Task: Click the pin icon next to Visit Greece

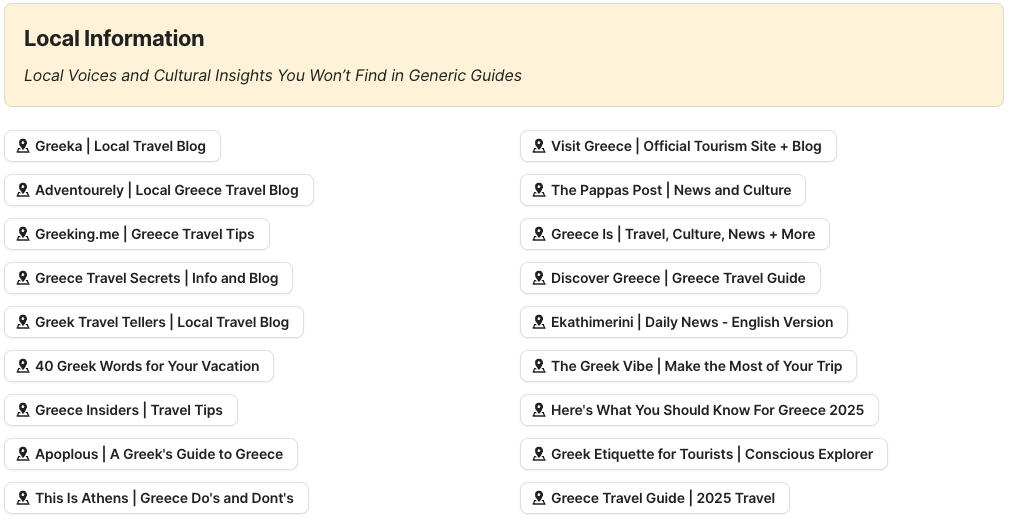Action: (539, 146)
